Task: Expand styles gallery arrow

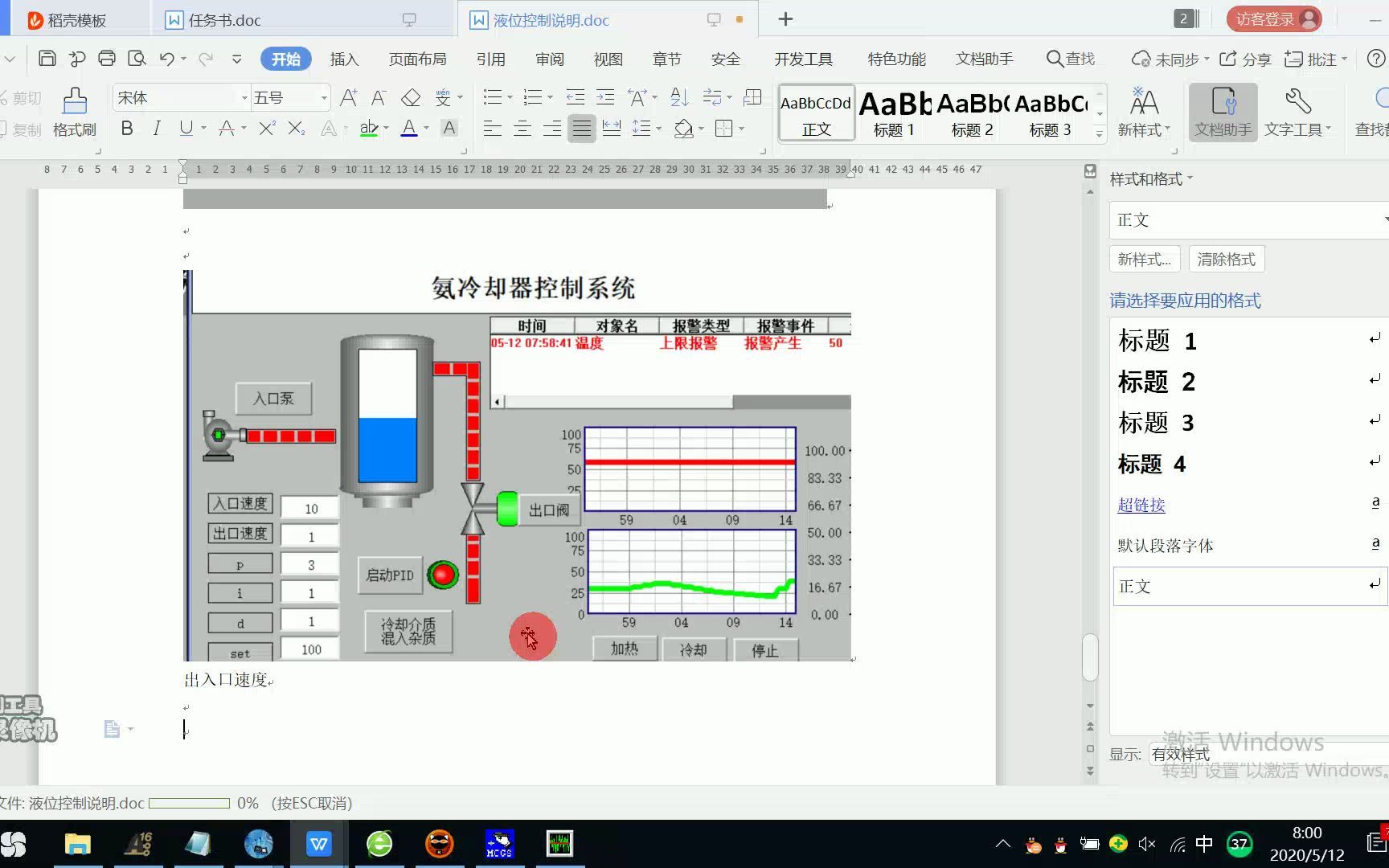Action: coord(1100,134)
